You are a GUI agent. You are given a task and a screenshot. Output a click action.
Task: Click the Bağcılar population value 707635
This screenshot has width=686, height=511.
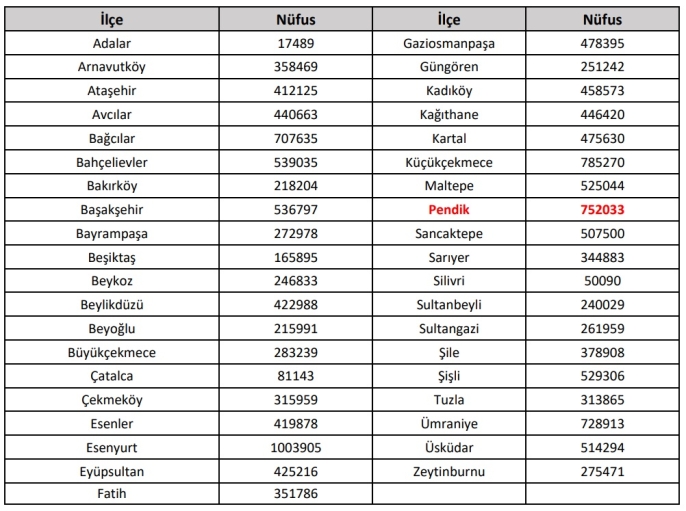296,138
